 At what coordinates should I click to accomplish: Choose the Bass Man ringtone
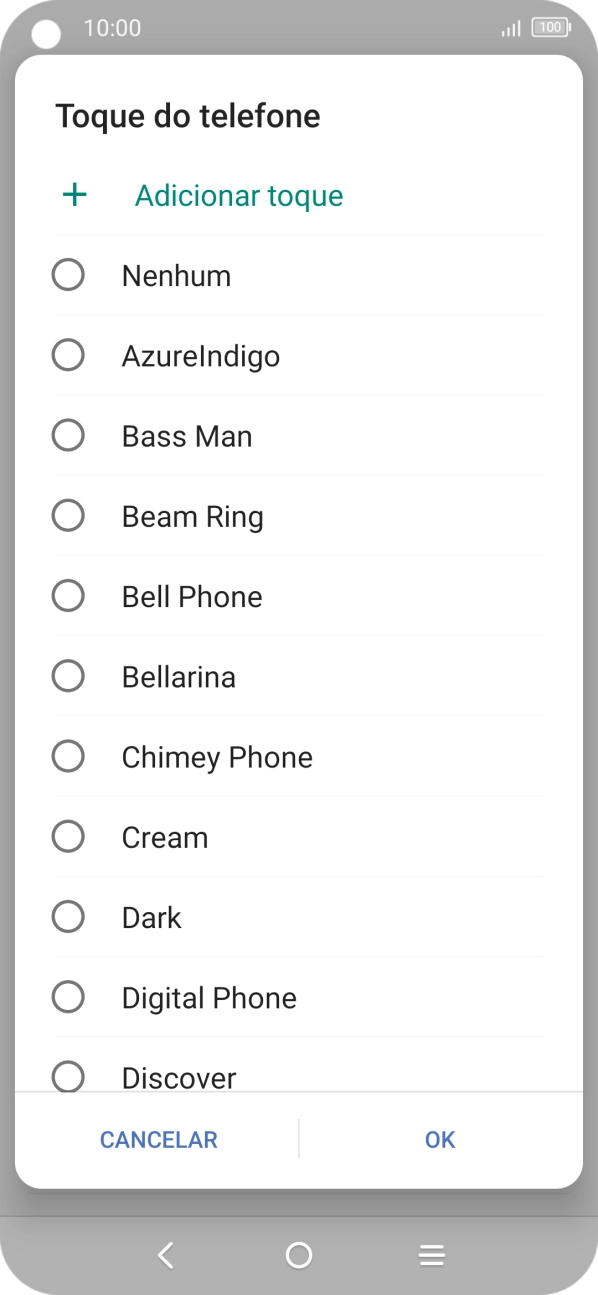tap(68, 435)
